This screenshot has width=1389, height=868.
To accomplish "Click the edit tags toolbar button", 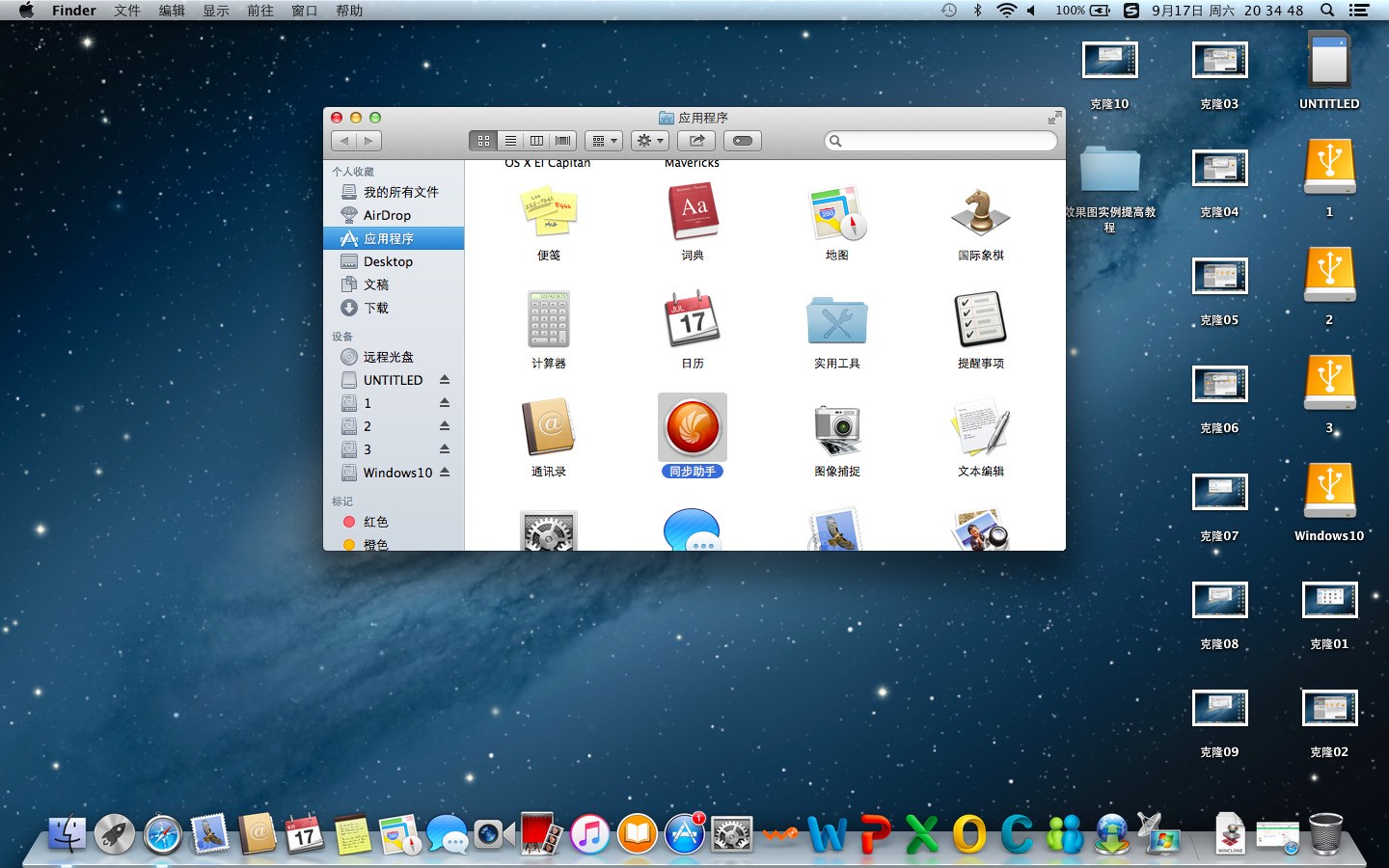I will 742,141.
